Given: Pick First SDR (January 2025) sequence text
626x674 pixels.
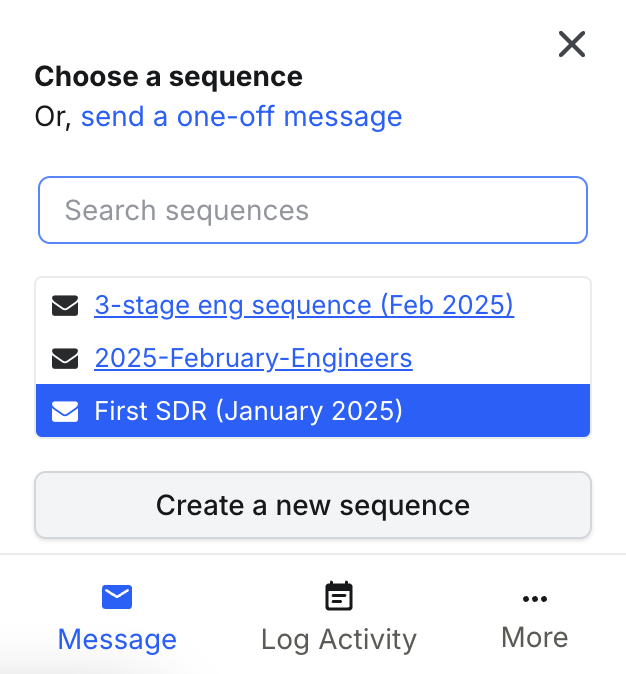Looking at the screenshot, I should tap(249, 411).
